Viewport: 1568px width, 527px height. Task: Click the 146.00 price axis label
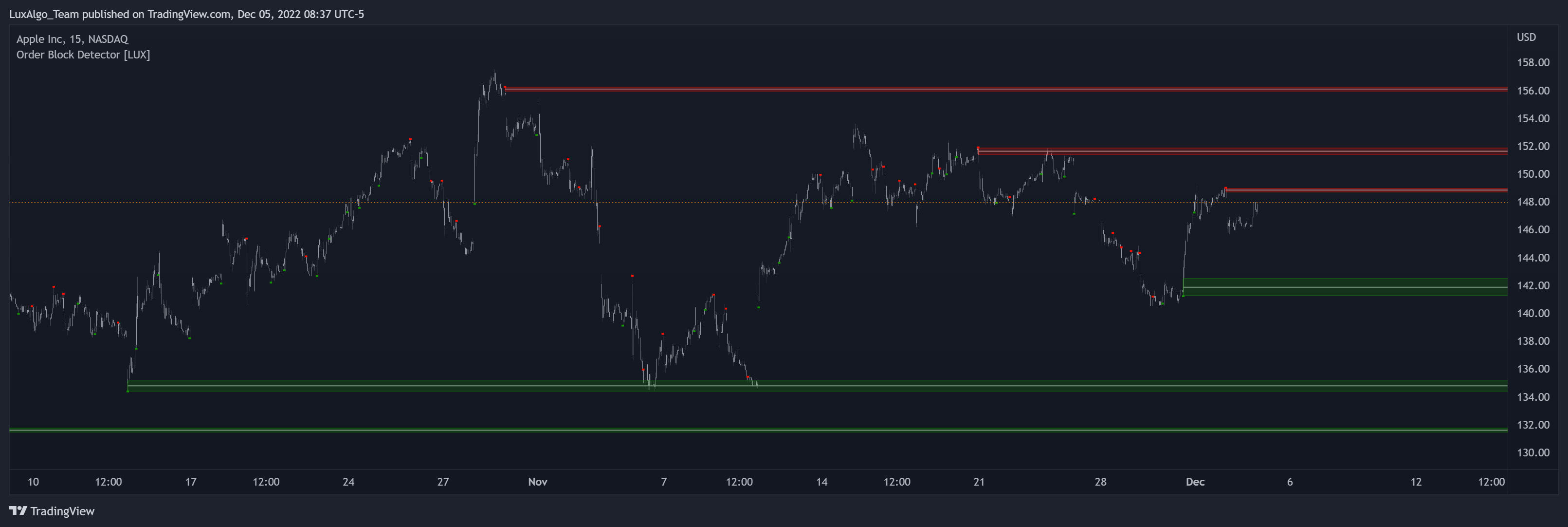coord(1532,230)
